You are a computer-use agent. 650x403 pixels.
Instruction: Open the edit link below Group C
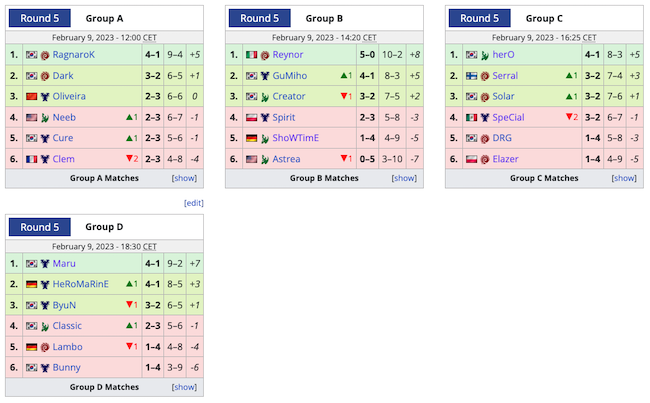[x=194, y=203]
